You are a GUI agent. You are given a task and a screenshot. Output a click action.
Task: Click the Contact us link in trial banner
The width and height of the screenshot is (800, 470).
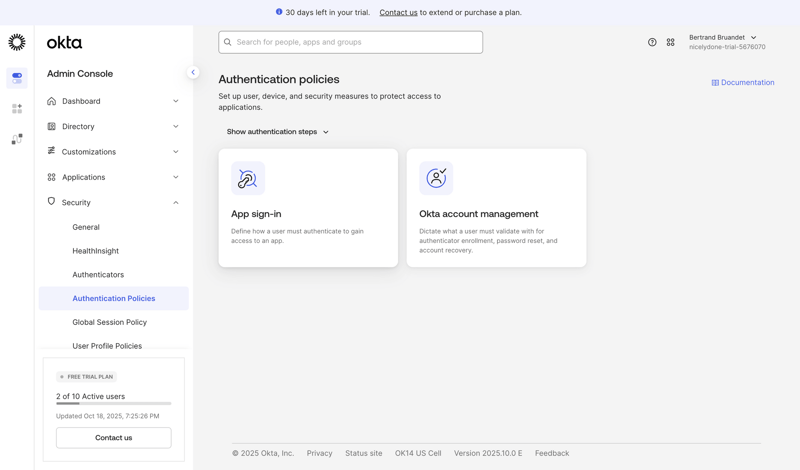(398, 12)
